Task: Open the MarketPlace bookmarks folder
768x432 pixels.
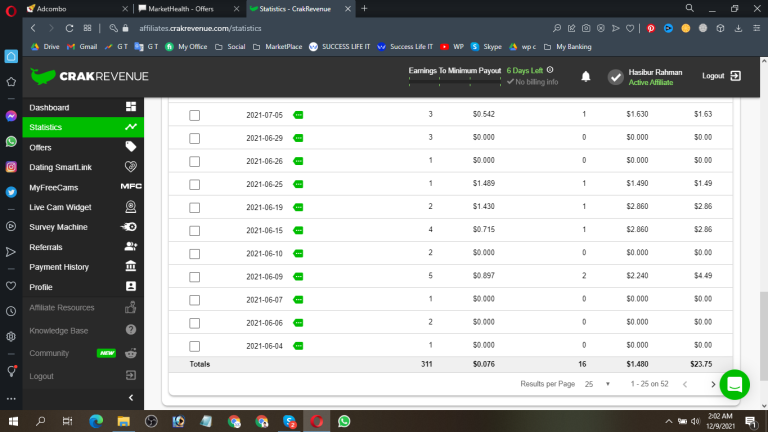Action: click(277, 47)
